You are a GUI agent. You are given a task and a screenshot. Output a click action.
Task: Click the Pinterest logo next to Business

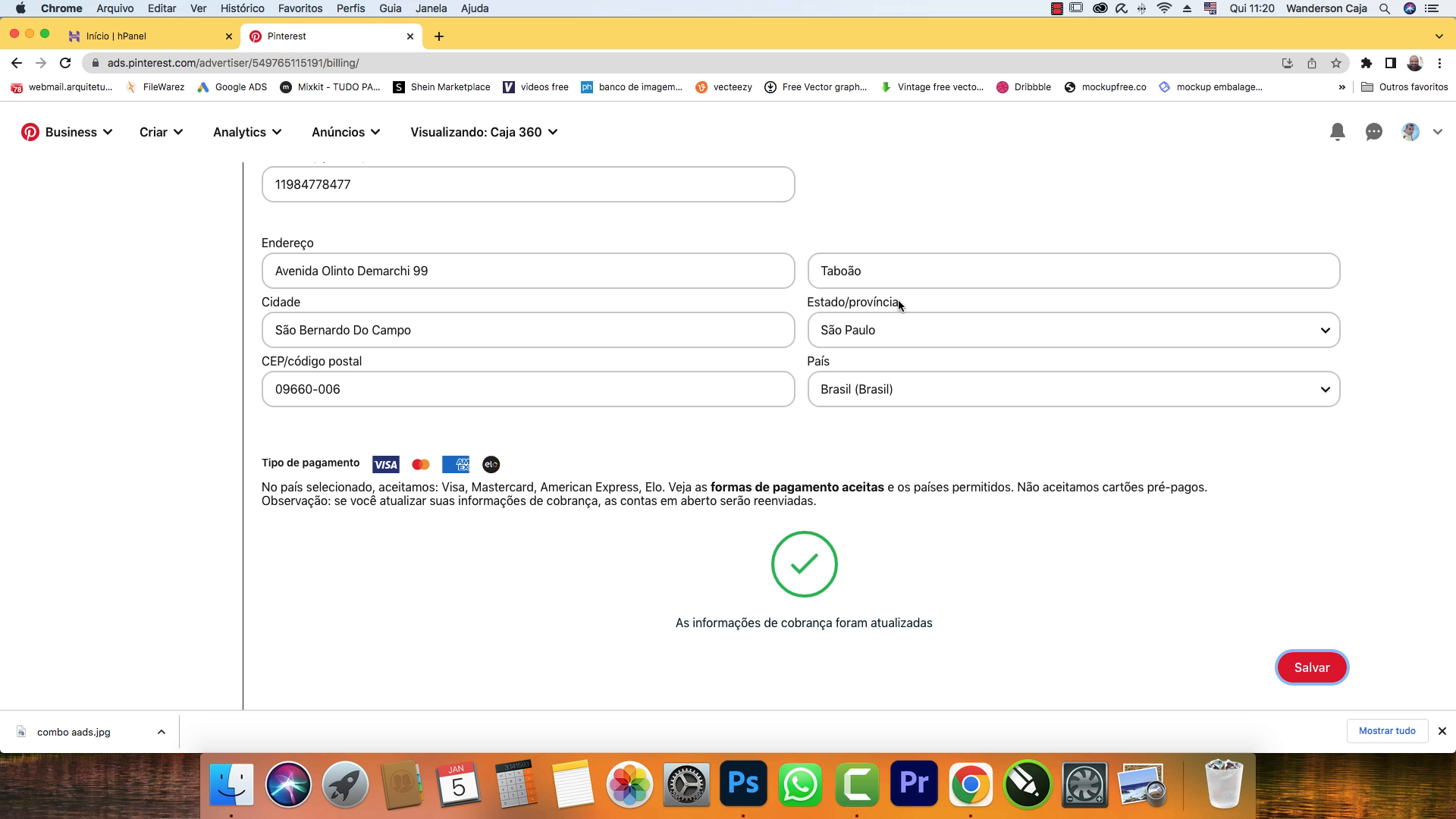click(30, 132)
